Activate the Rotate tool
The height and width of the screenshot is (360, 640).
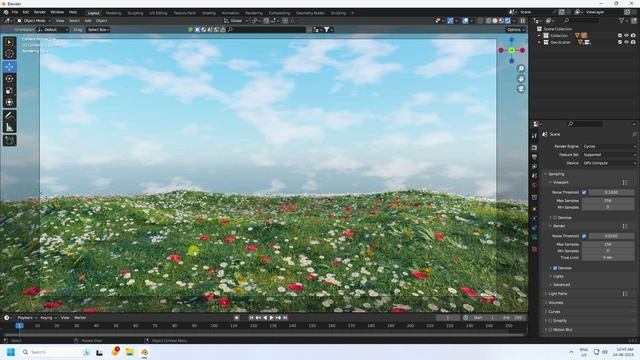[x=9, y=79]
